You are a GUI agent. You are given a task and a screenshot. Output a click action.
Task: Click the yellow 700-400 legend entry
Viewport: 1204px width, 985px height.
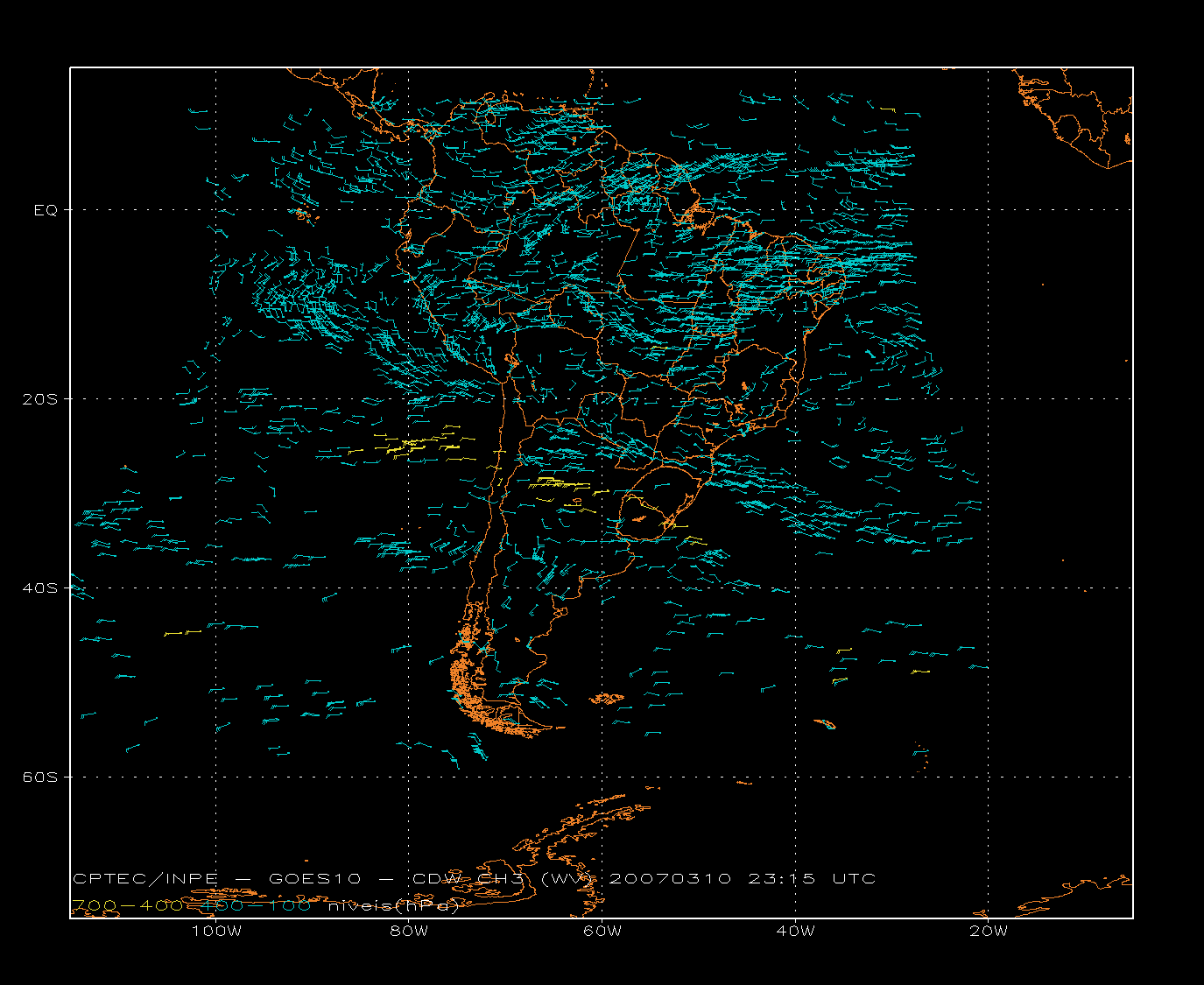128,906
